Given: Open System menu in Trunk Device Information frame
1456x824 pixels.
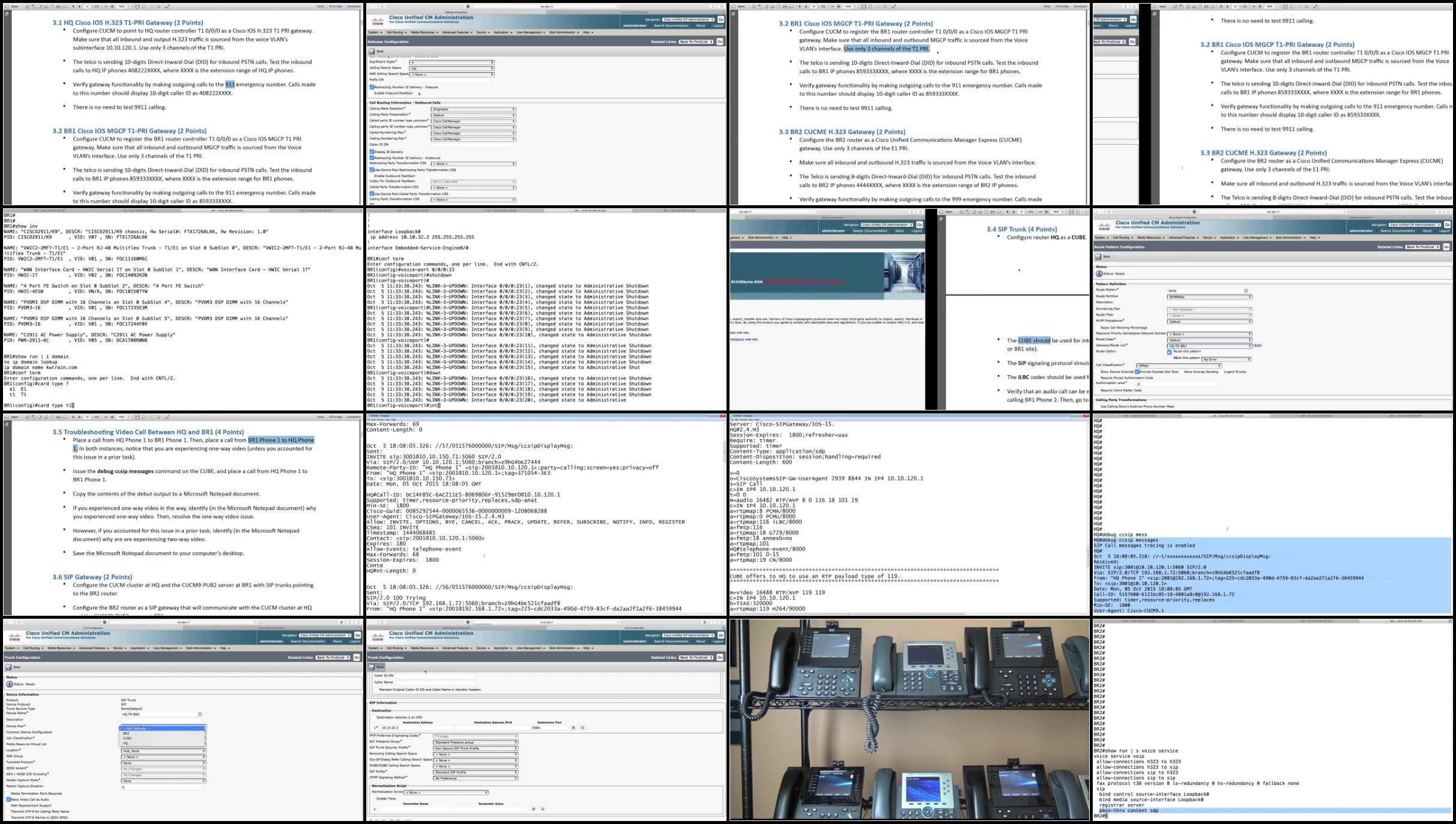Looking at the screenshot, I should pos(12,648).
